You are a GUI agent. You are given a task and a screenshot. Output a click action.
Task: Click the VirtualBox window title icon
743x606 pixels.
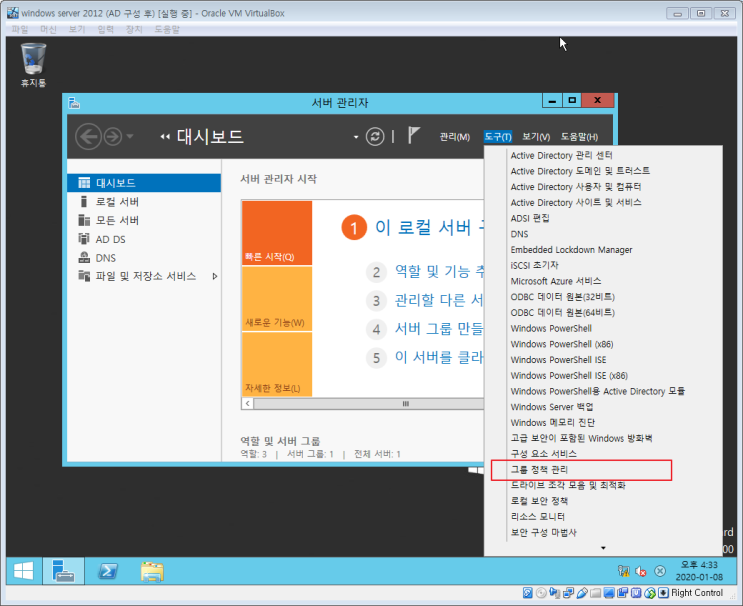pos(13,13)
